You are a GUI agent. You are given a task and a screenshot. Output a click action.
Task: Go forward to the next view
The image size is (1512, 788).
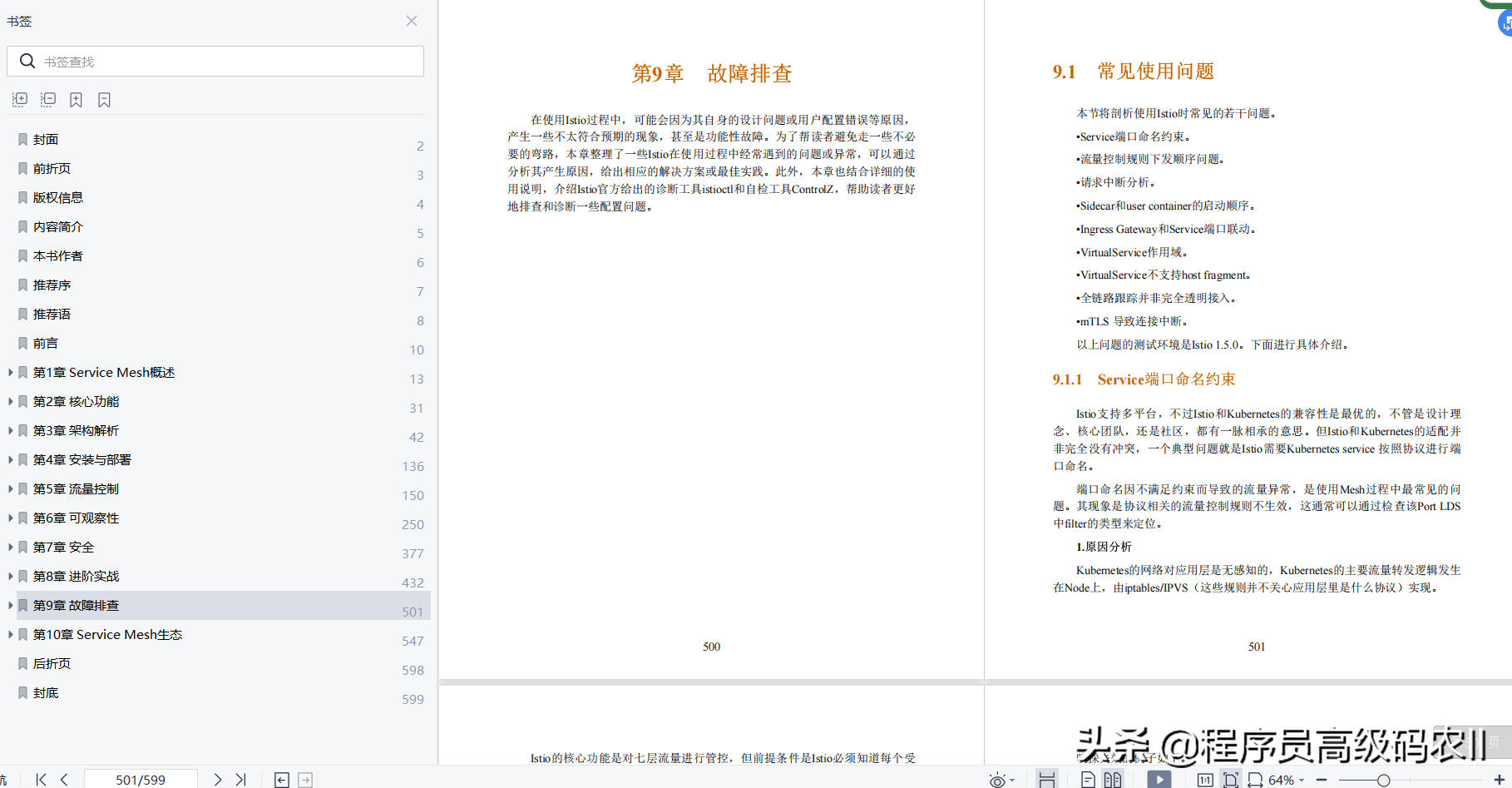coord(305,780)
